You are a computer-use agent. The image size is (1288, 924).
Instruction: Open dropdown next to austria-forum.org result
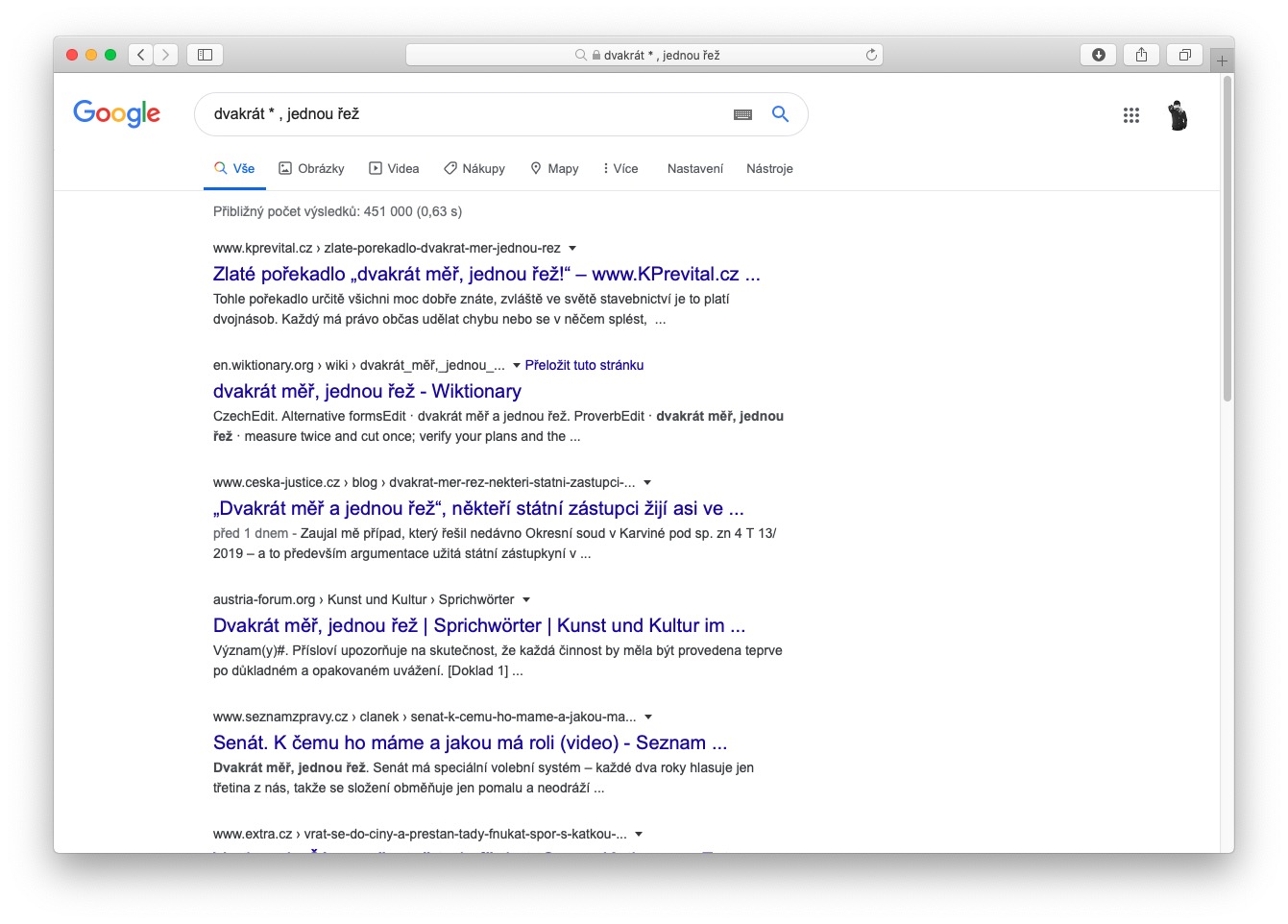coord(526,599)
